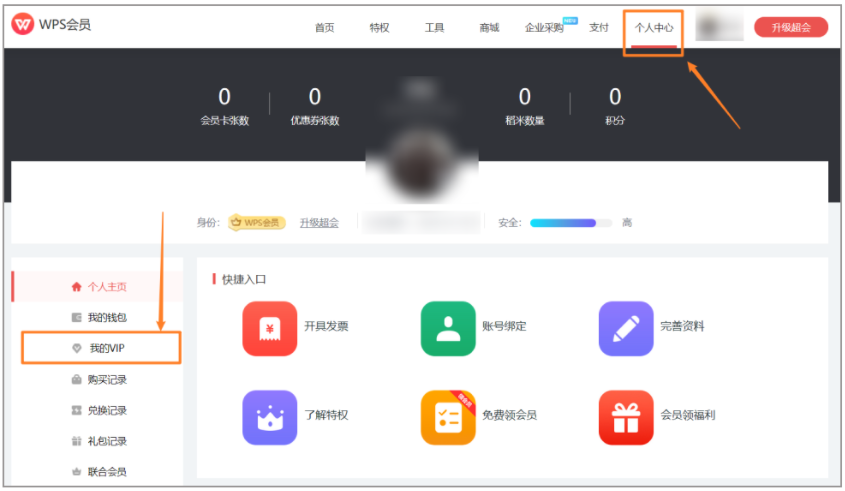Open the 特权 navigation item
This screenshot has height=491, width=845.
(x=379, y=27)
